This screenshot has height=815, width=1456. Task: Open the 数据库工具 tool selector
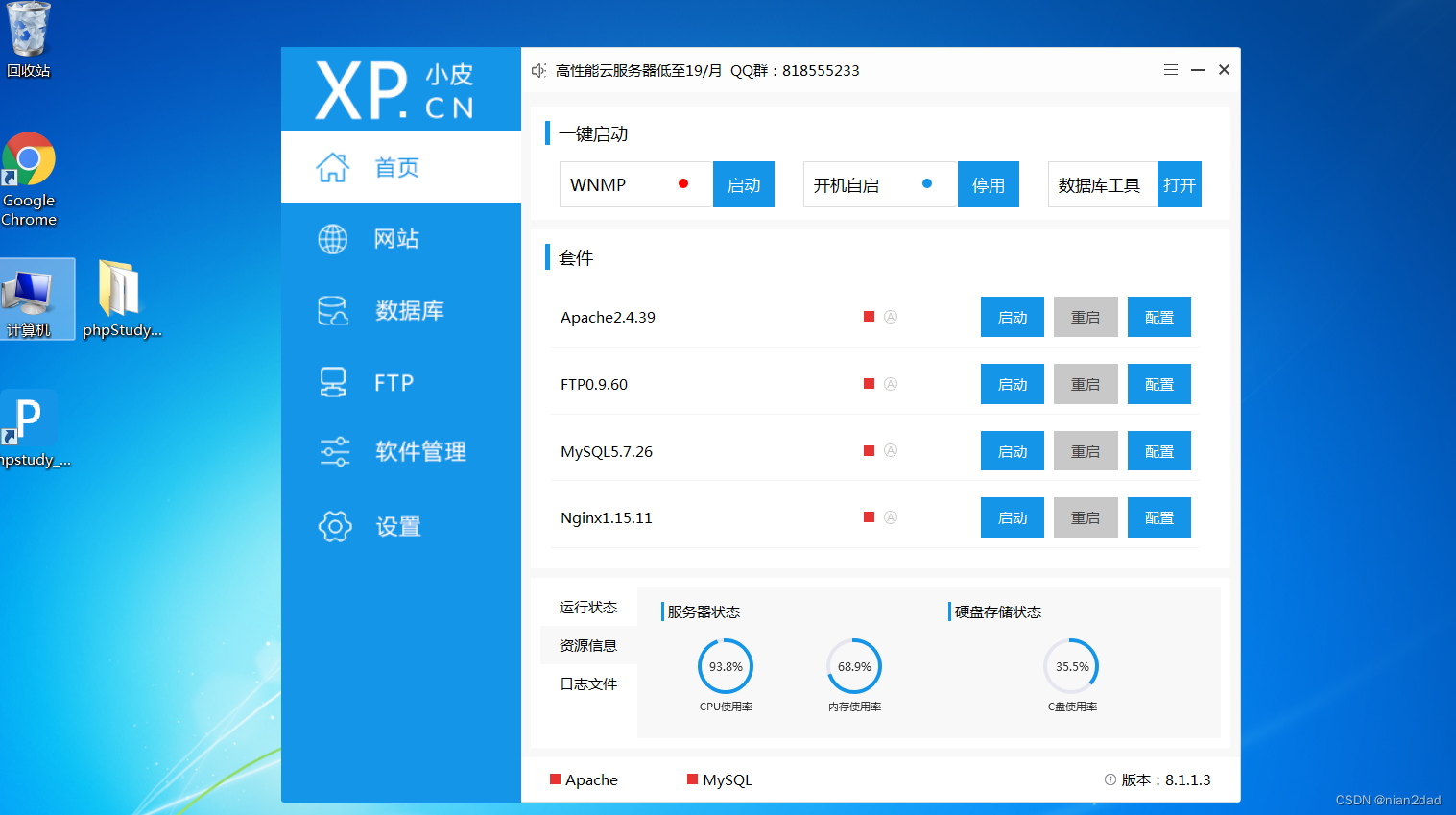[1101, 184]
